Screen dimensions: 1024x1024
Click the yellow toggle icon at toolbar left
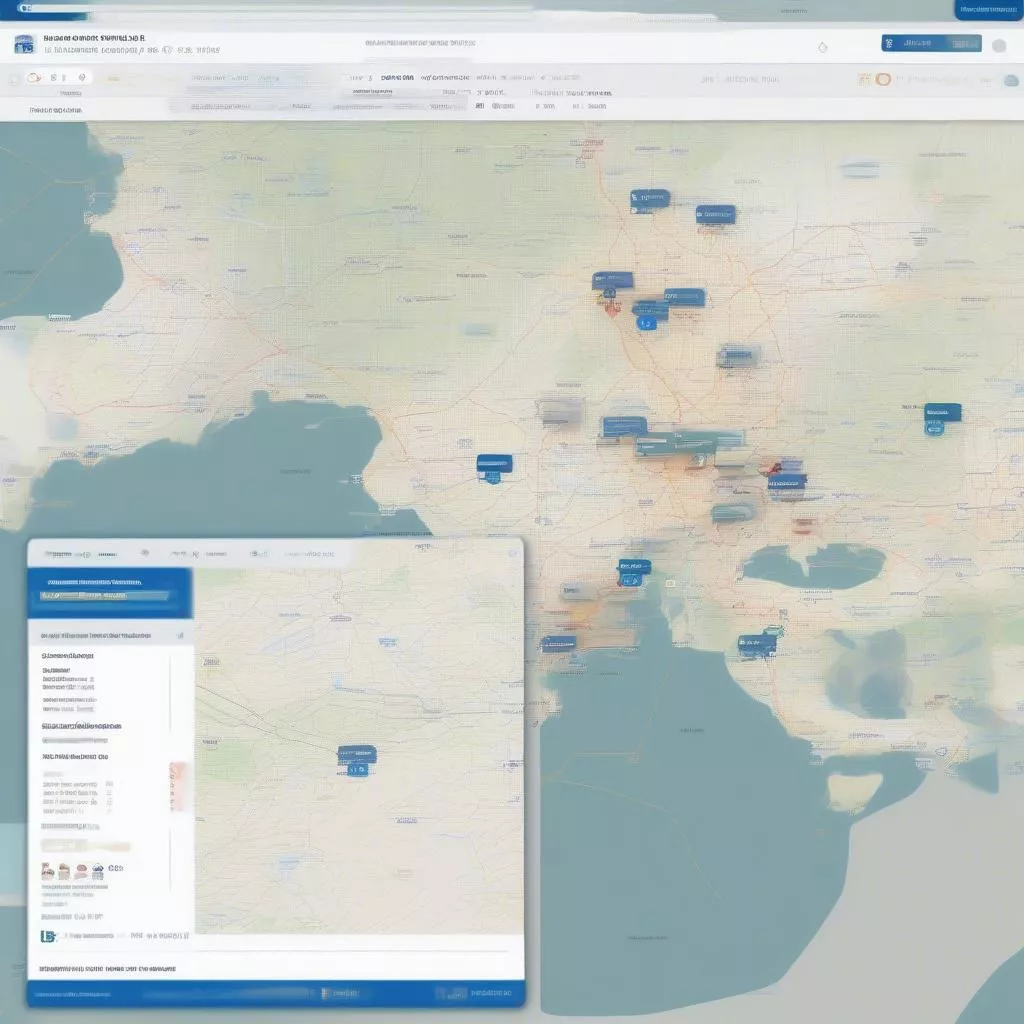(34, 78)
